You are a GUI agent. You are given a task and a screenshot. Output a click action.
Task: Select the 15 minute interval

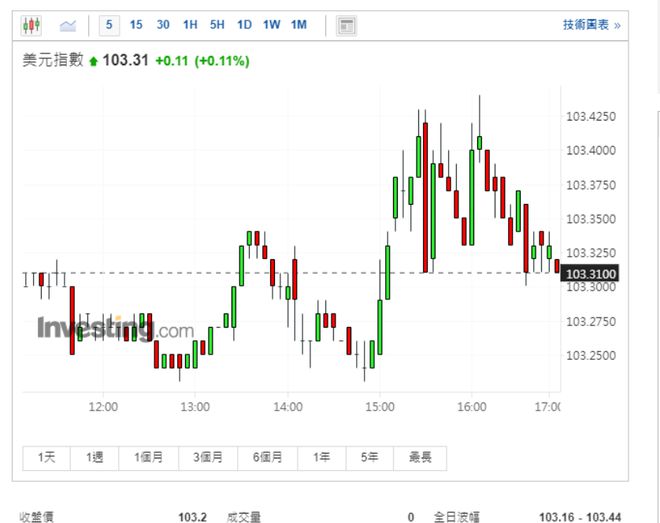136,25
